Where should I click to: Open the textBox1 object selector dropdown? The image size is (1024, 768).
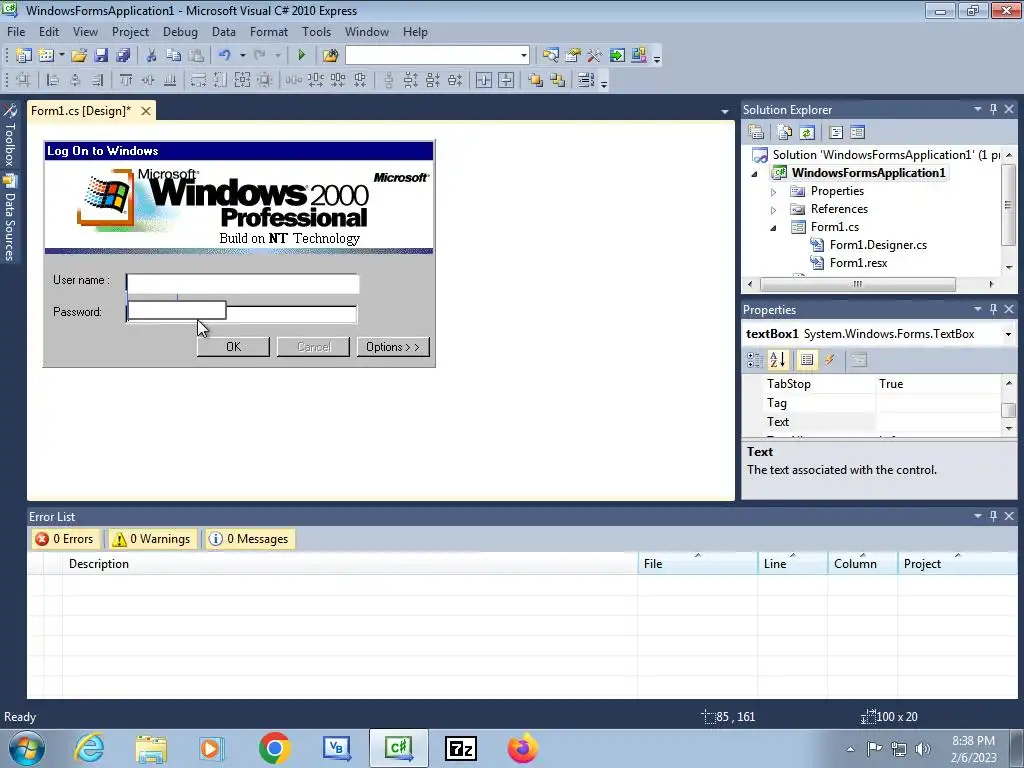click(x=1008, y=334)
